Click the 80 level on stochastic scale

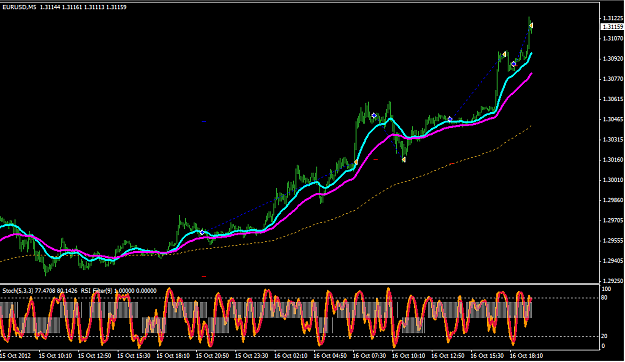605,298
